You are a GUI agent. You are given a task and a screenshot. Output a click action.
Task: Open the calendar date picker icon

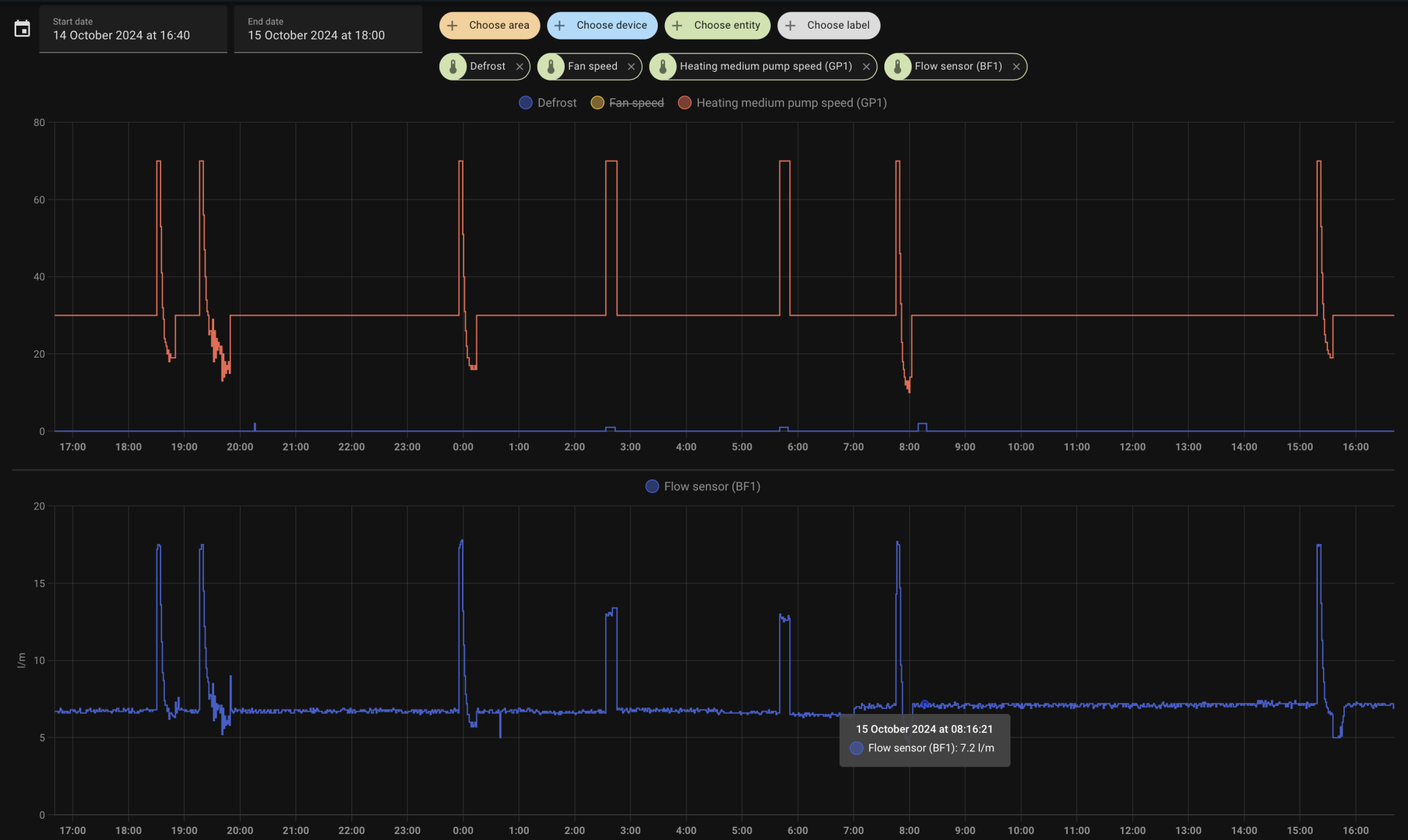[x=22, y=29]
